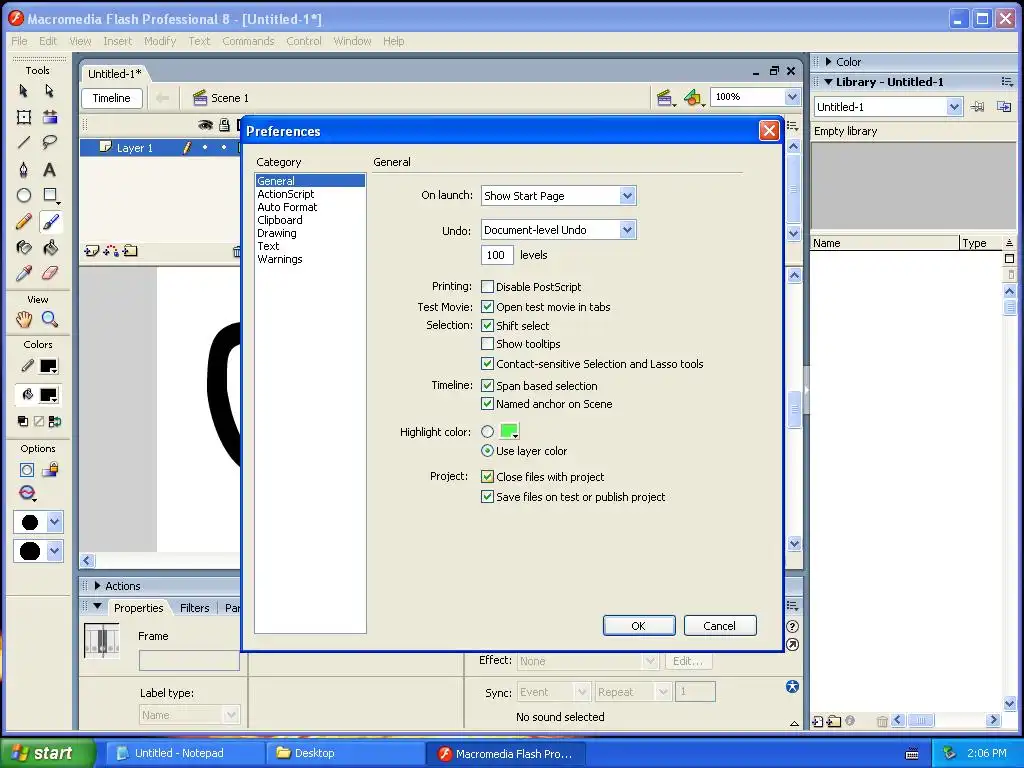The width and height of the screenshot is (1024, 768).
Task: Open the Stroke color swatch
Action: [x=49, y=366]
